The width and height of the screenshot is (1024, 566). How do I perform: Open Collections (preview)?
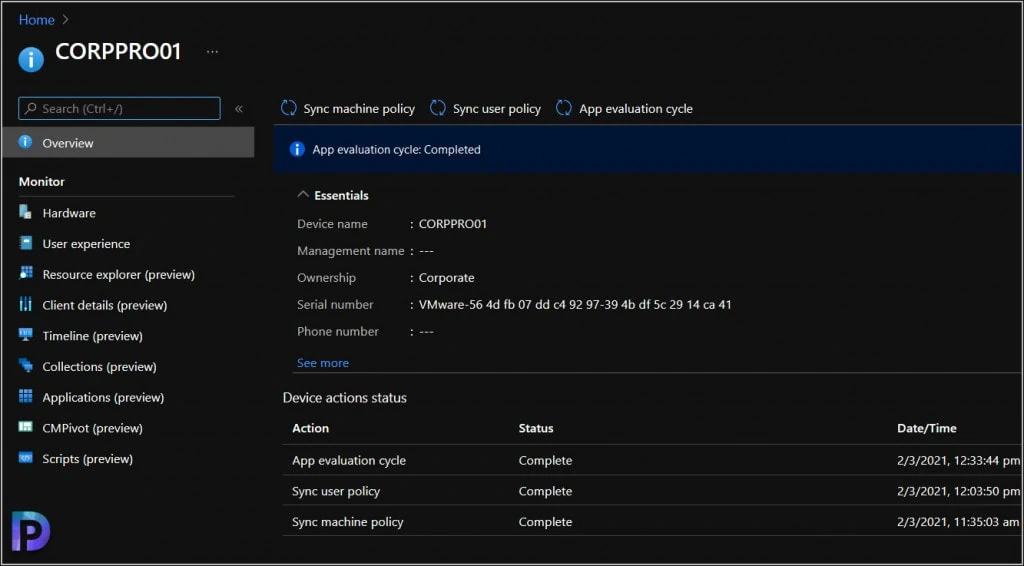[99, 366]
